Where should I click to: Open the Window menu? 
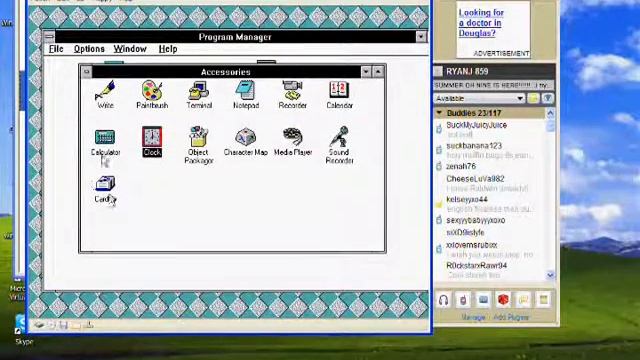pos(130,49)
